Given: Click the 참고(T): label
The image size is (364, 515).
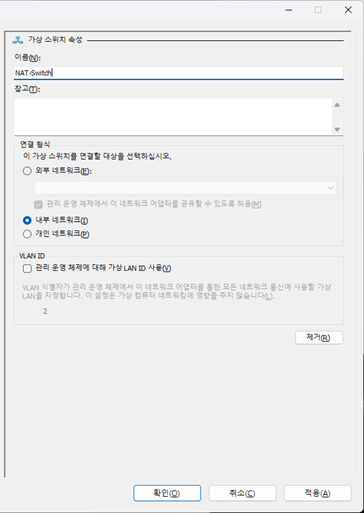Looking at the screenshot, I should pos(27,89).
